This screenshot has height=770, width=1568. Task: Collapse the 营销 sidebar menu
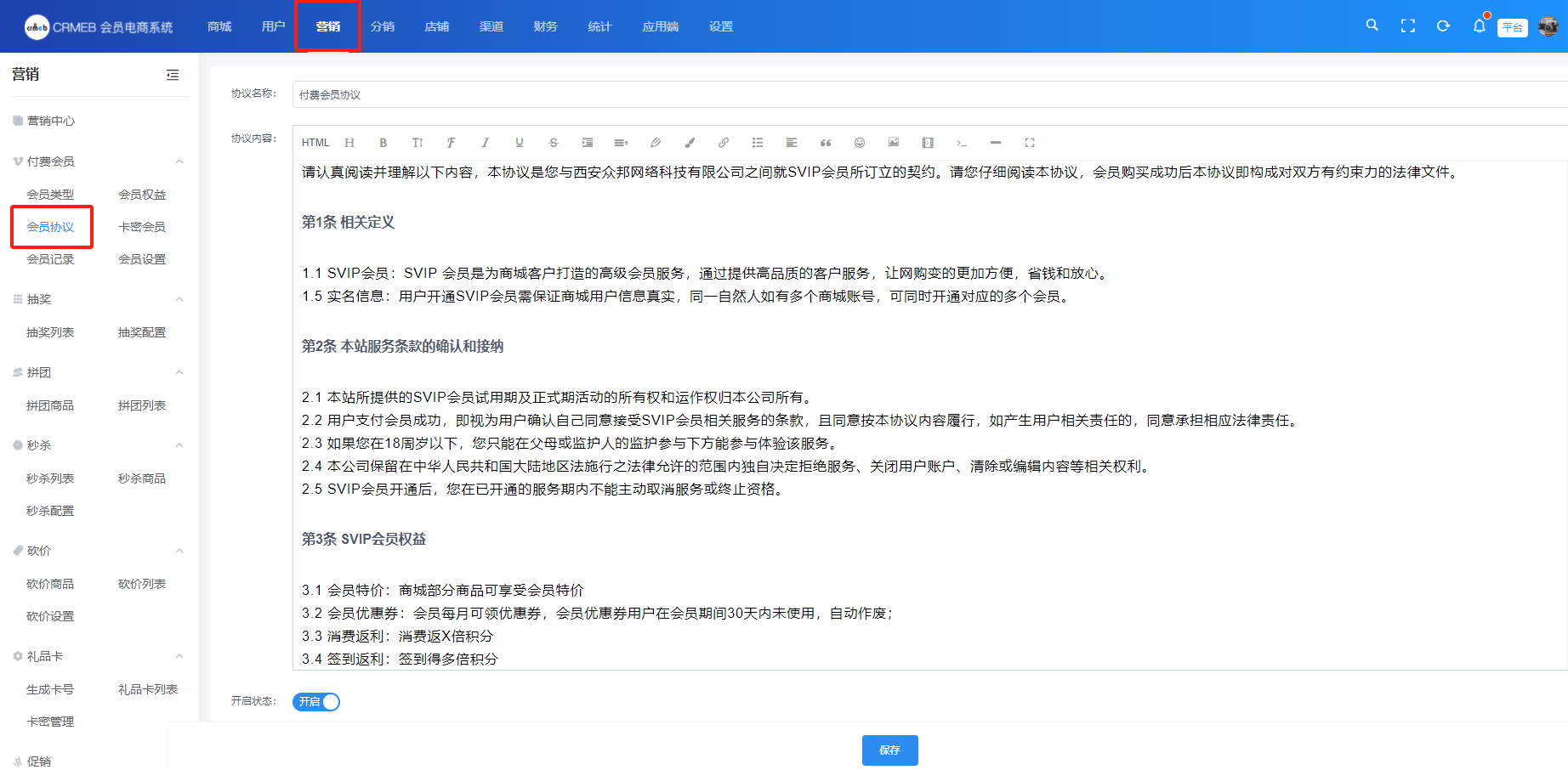coord(173,75)
